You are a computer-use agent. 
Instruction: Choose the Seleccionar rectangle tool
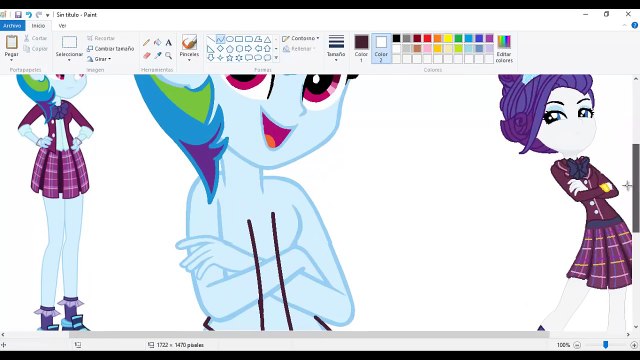point(69,42)
